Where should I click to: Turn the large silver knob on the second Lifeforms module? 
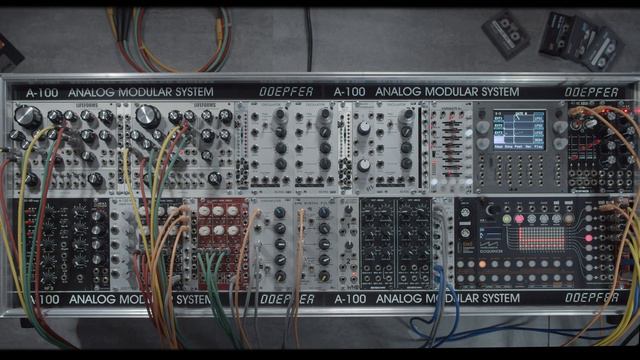click(x=148, y=116)
